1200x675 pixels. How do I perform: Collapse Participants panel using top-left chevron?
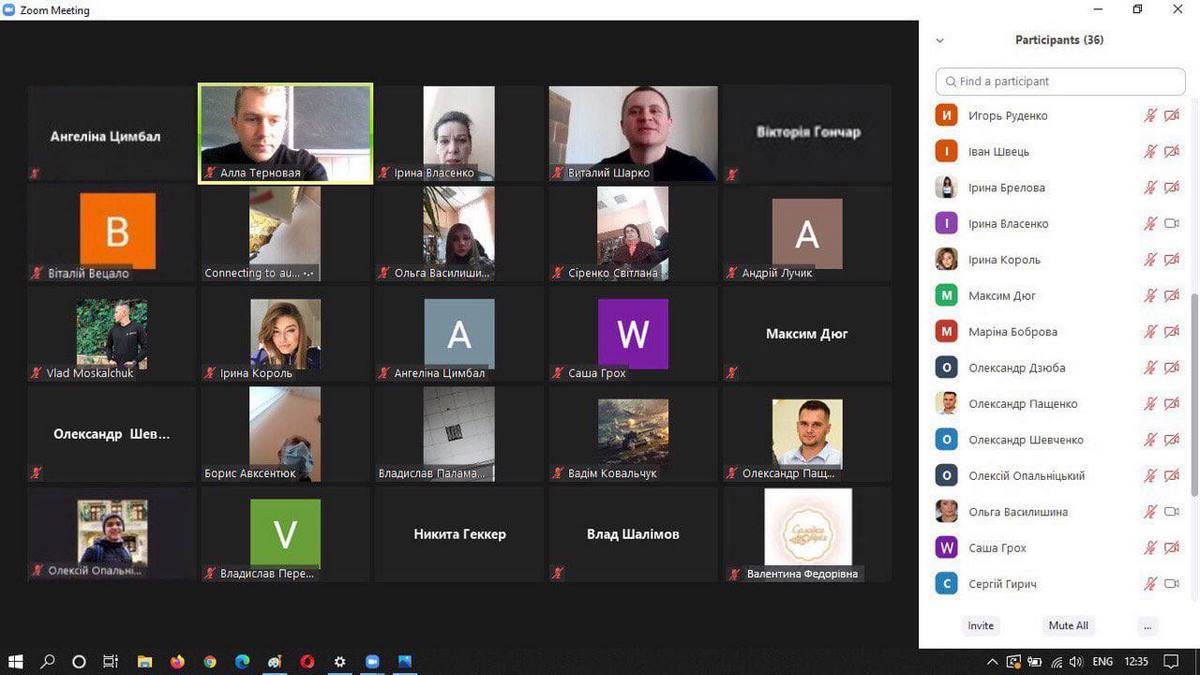939,41
